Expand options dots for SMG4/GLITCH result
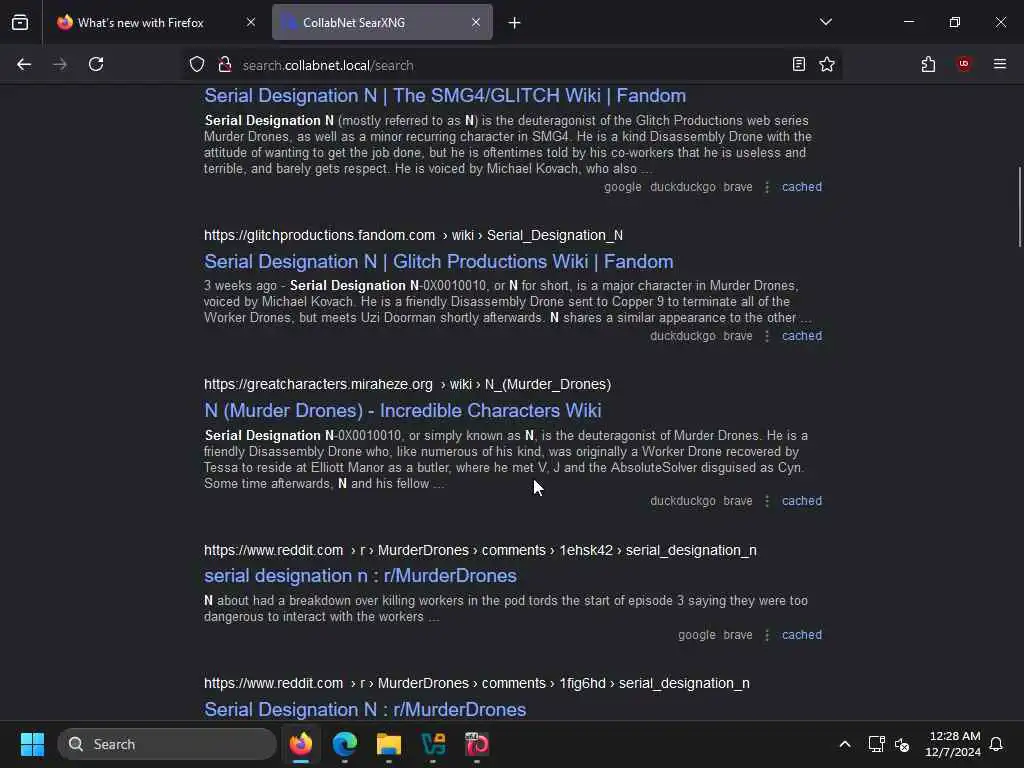The width and height of the screenshot is (1024, 768). [767, 187]
